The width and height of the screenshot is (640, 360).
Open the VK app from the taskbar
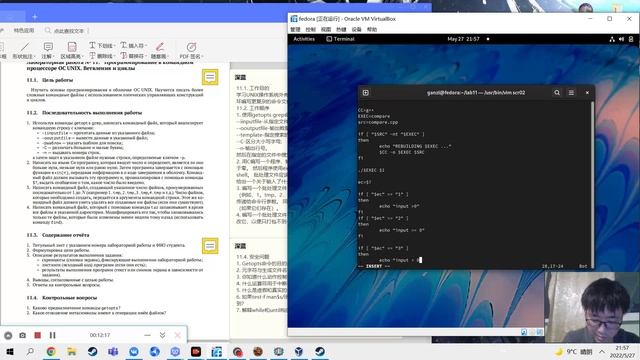pos(134,351)
